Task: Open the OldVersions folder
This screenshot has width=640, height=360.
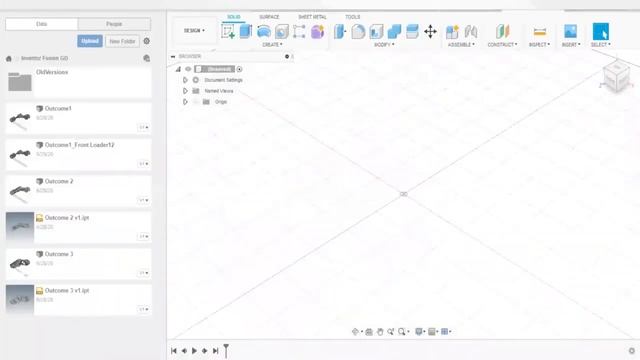Action: 78,82
